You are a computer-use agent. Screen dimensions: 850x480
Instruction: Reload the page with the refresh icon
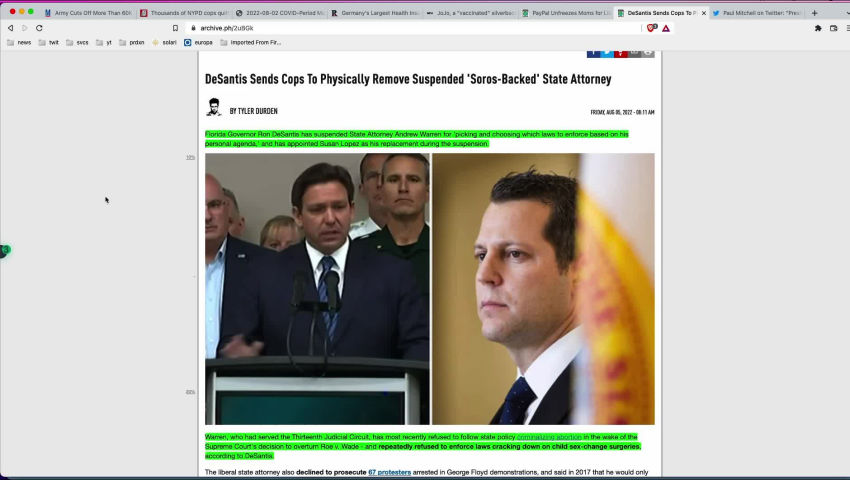tap(39, 28)
